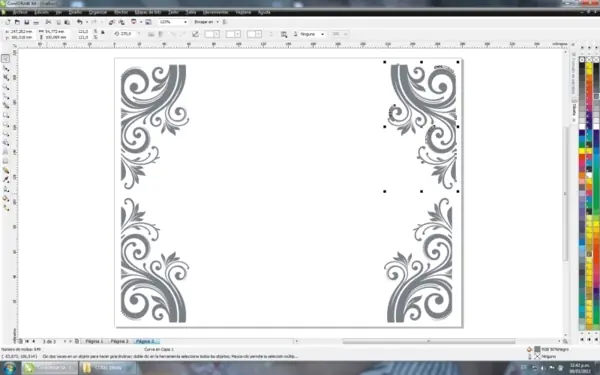
Task: Select the Rectangle tool in the toolbox
Action: pos(5,115)
